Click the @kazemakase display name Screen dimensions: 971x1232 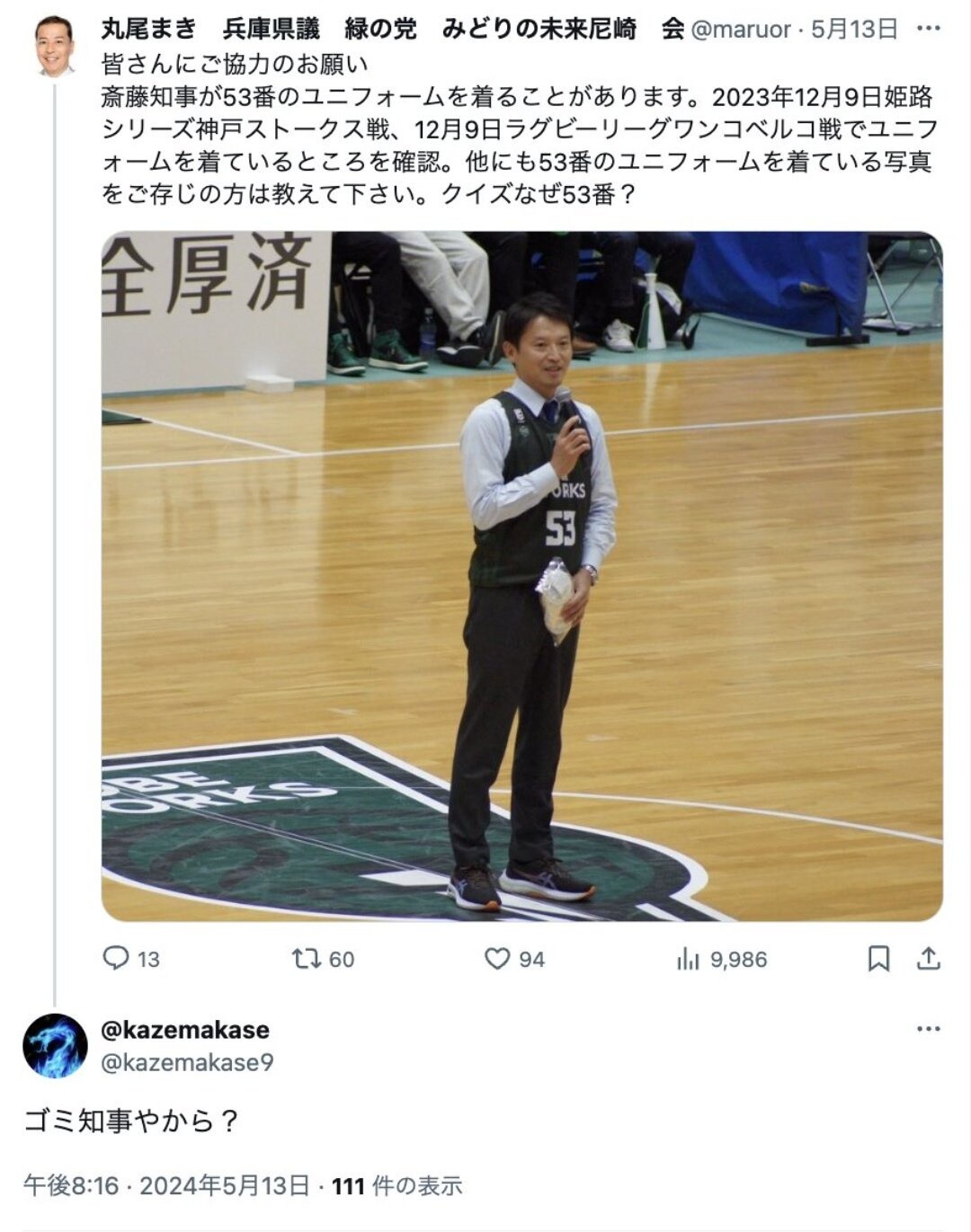[185, 1029]
